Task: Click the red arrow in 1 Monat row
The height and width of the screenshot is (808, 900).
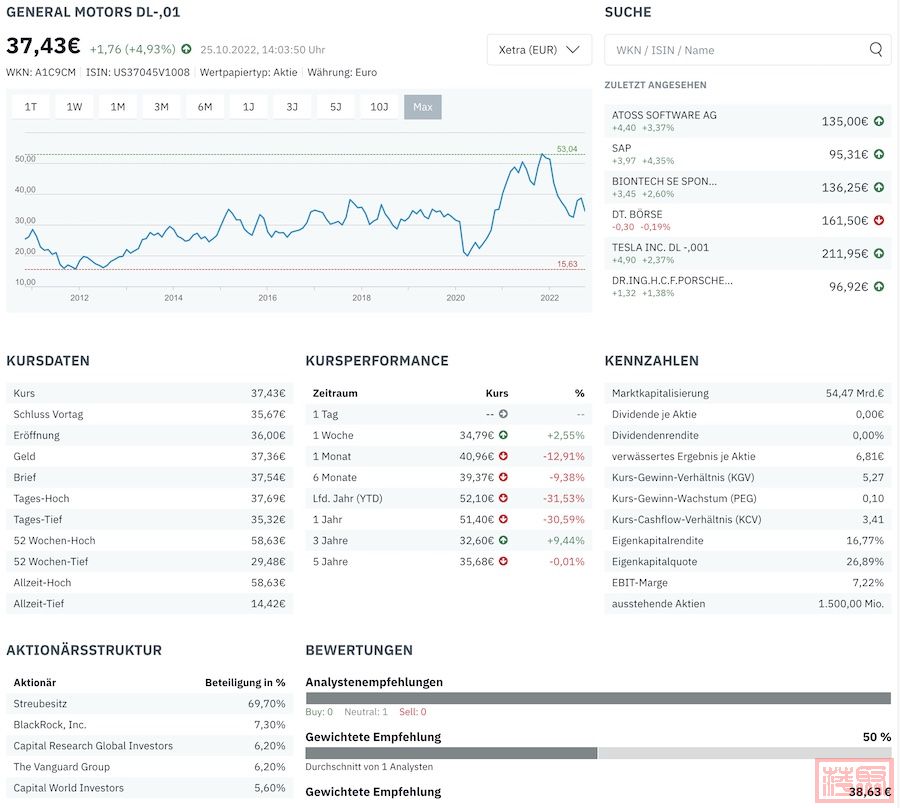Action: (x=503, y=456)
